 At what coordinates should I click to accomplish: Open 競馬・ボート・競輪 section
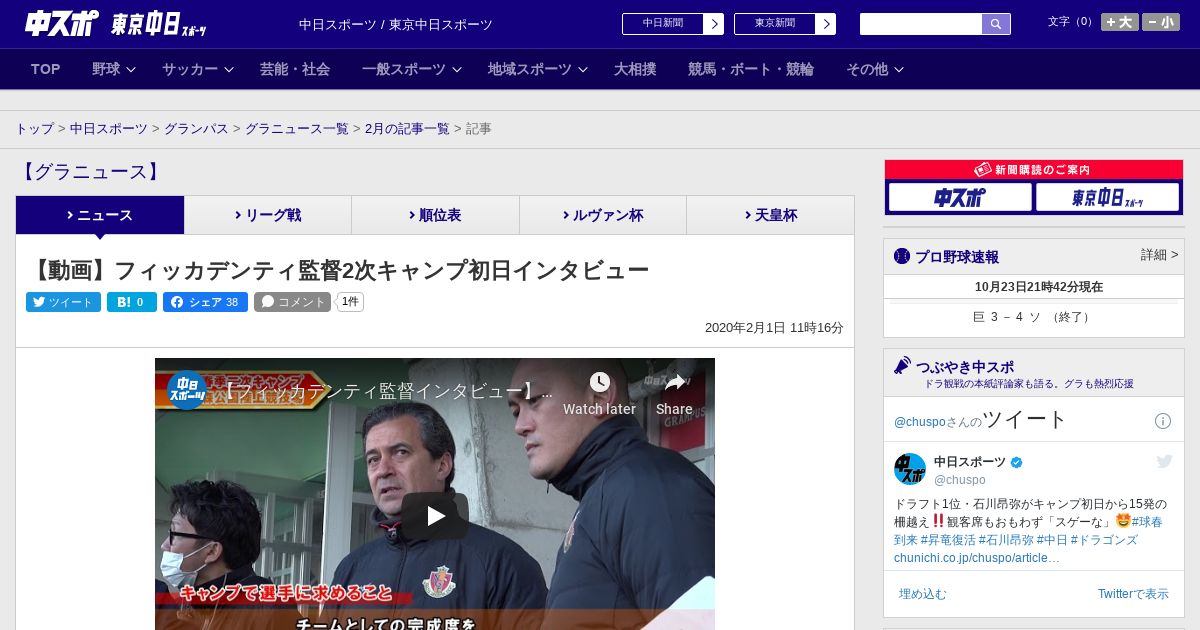(750, 69)
